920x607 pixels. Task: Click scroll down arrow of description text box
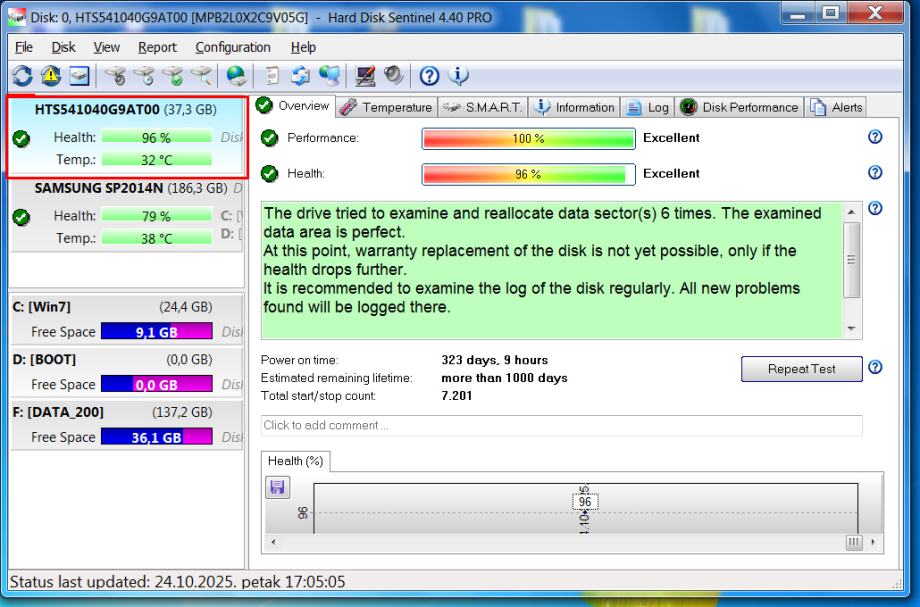coord(851,329)
